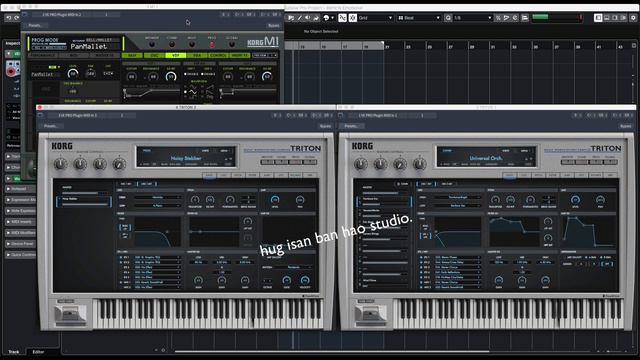Click the joystick on left Triton keyboard
Screen dimensions: 640x360
pos(70,314)
